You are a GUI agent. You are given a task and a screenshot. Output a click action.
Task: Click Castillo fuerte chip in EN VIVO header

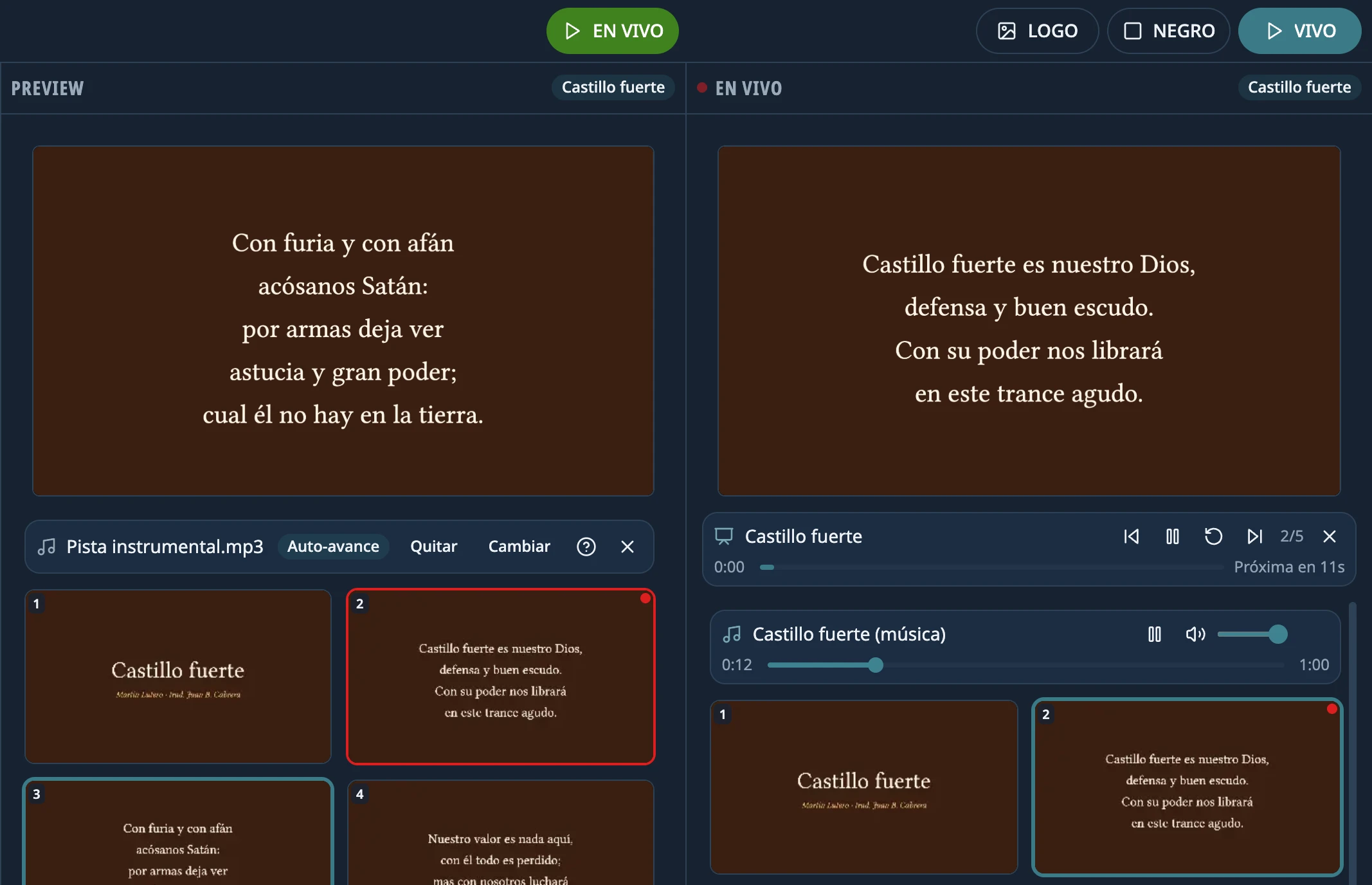click(1299, 87)
